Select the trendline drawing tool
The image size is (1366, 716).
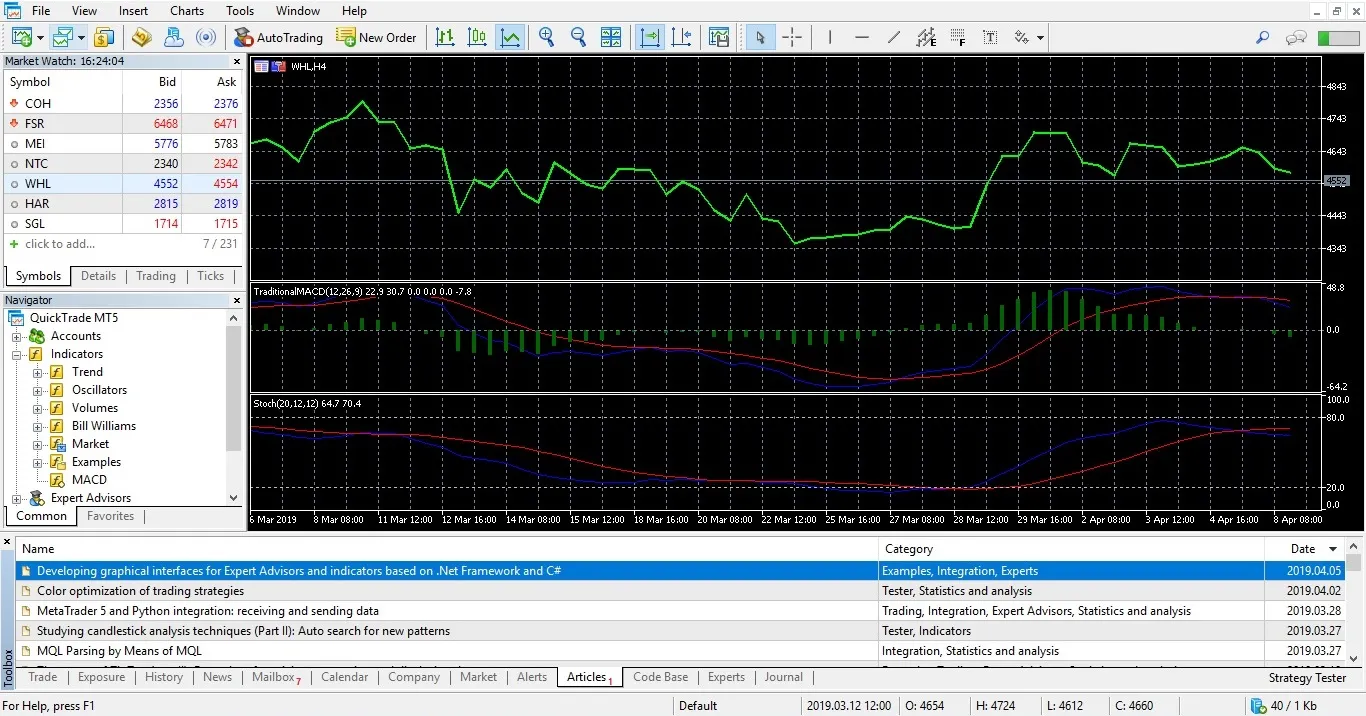tap(894, 37)
